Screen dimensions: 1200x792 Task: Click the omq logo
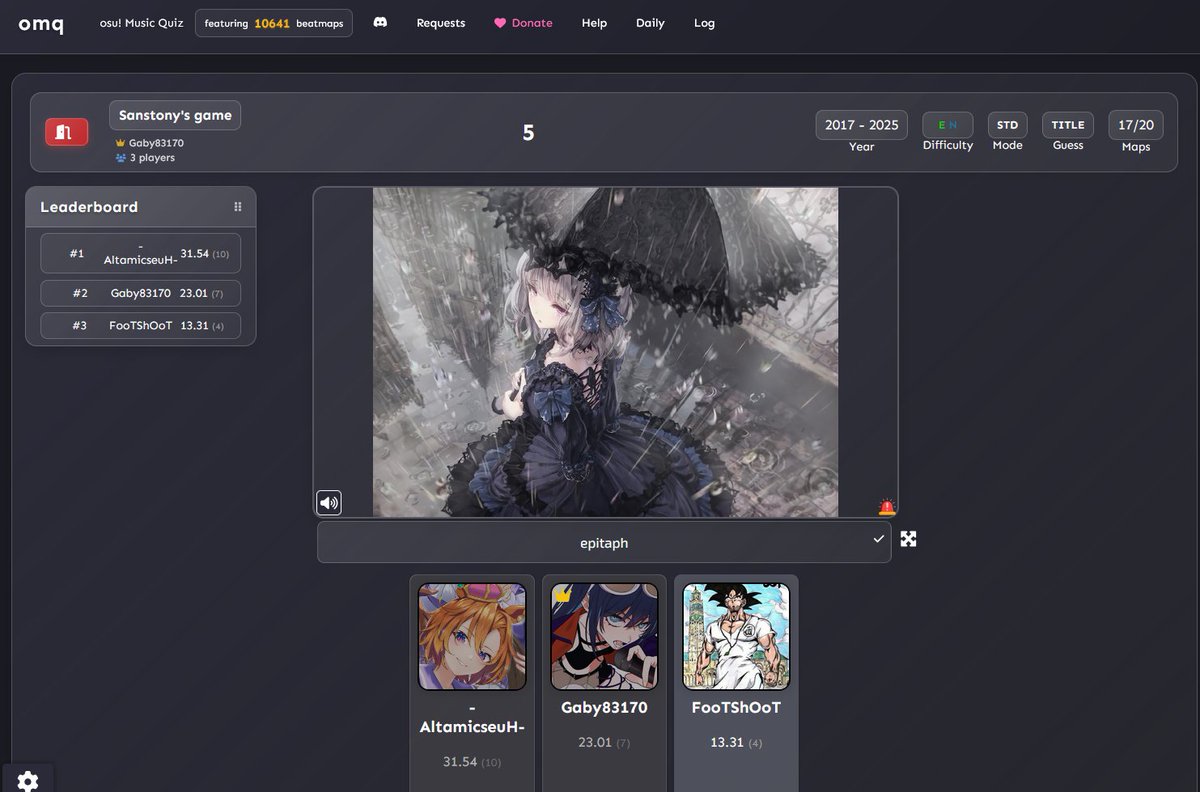(41, 23)
